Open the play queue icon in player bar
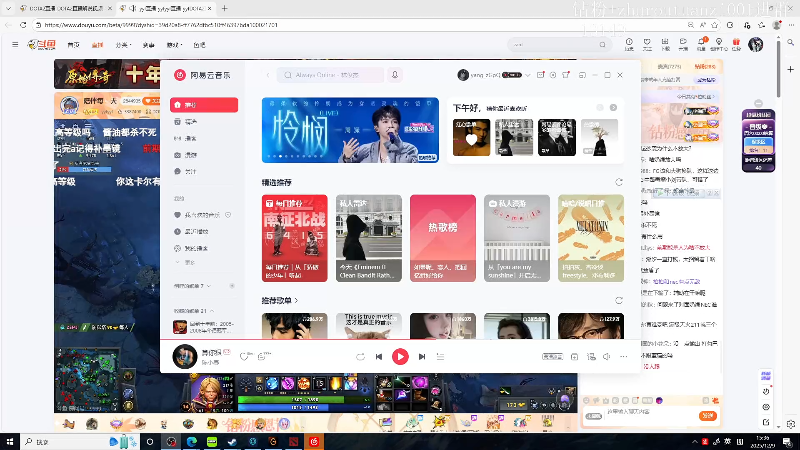800x450 pixels. tap(591, 357)
